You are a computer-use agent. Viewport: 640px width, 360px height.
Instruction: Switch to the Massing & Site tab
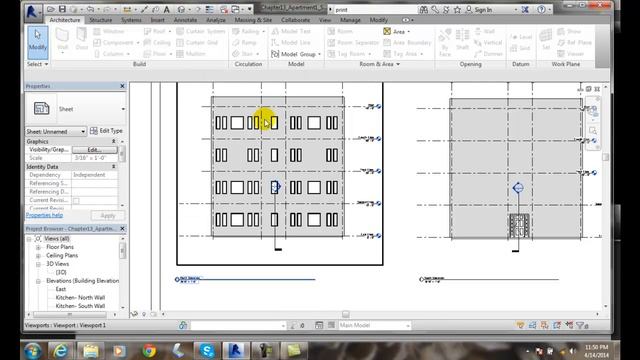point(253,20)
